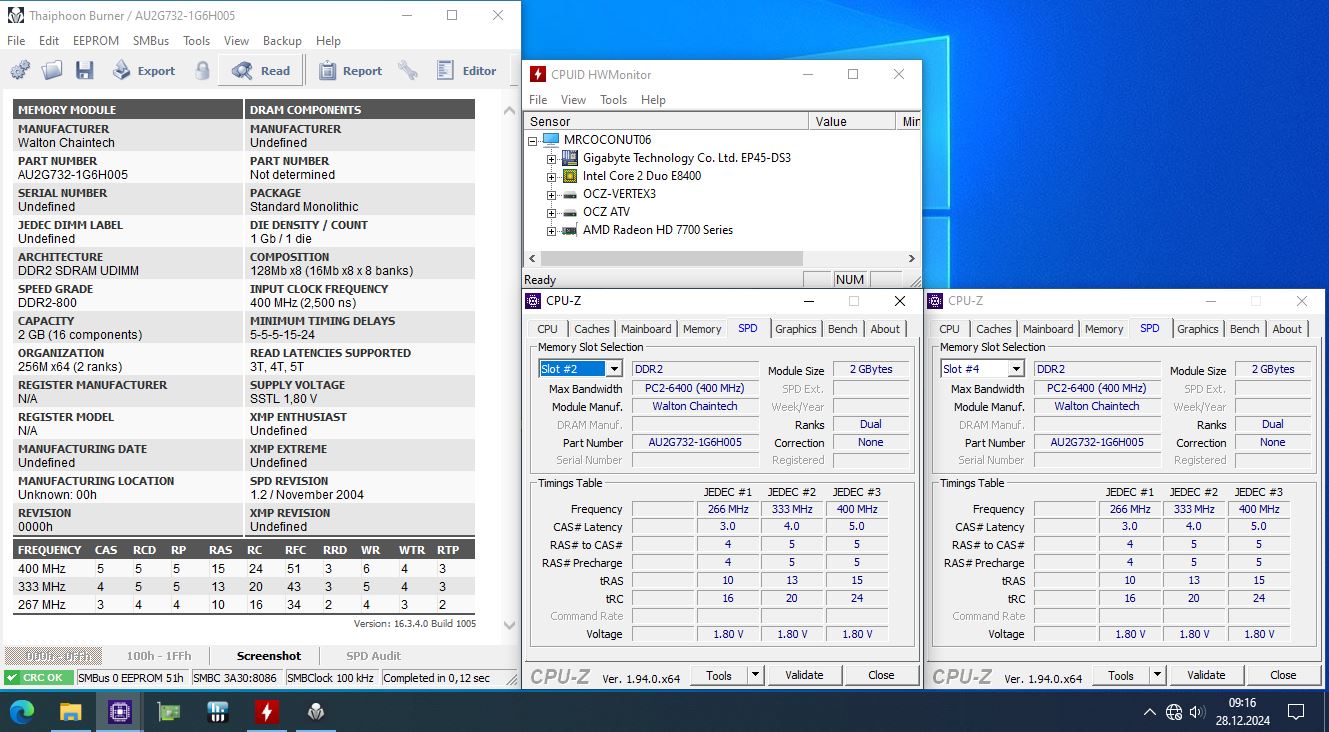Open the Report toolbar item
The width and height of the screenshot is (1329, 732).
pyautogui.click(x=350, y=70)
